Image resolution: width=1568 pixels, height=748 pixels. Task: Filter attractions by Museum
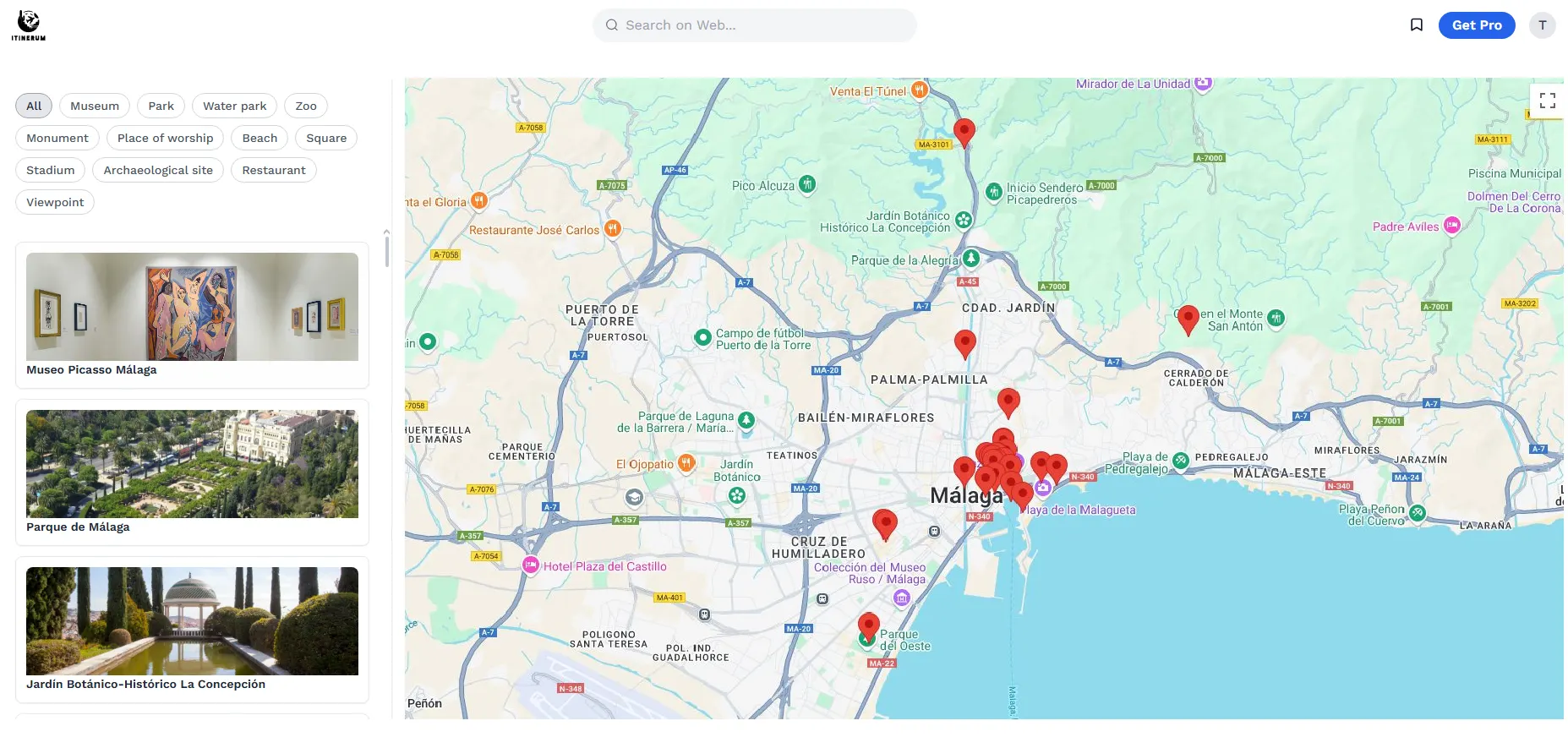coord(95,106)
